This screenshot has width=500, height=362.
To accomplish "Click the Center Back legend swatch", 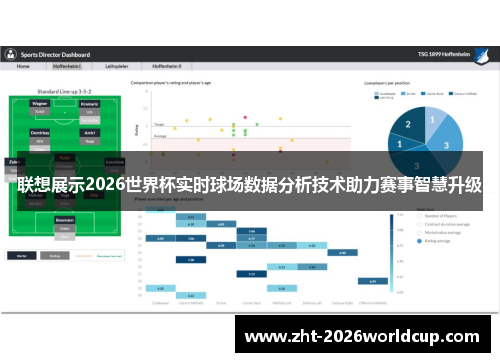I will pos(423,94).
